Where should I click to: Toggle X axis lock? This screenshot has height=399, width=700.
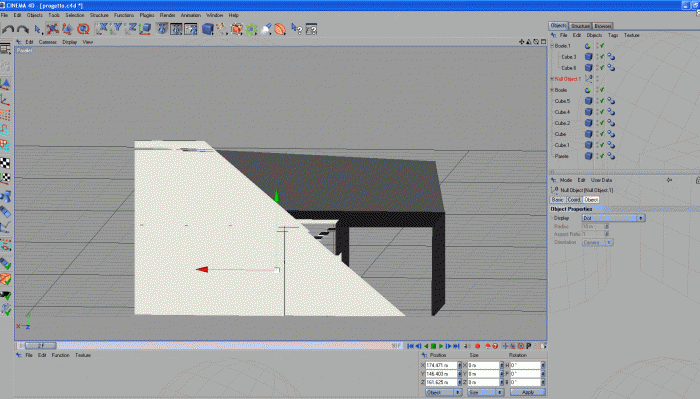pos(103,29)
